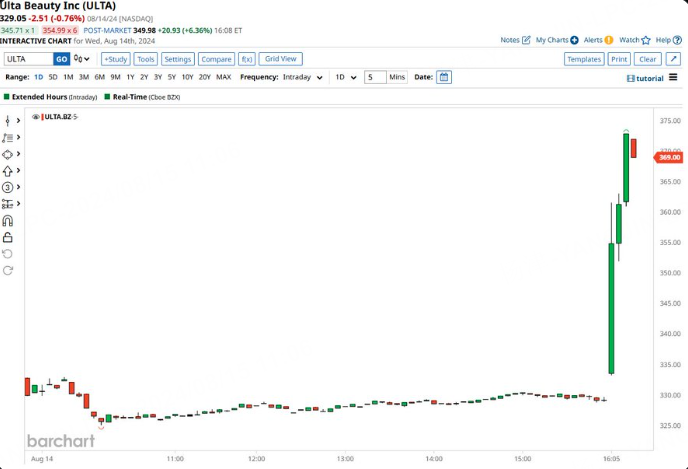Click the Print button
Screen dimensions: 688x469
tap(619, 59)
